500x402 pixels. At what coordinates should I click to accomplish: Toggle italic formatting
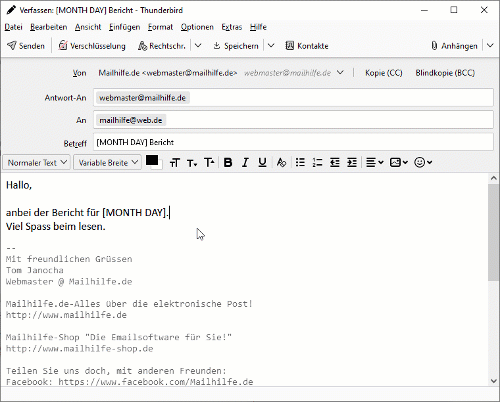pyautogui.click(x=245, y=163)
